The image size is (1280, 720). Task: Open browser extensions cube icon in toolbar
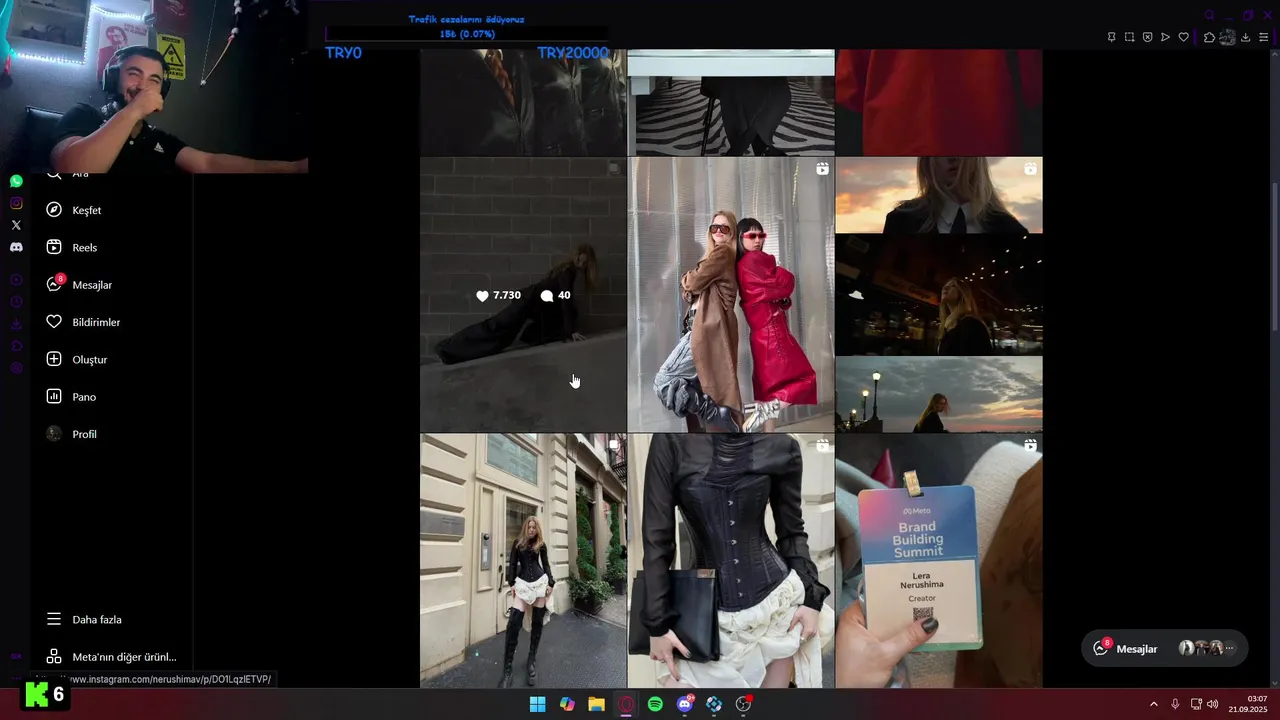1209,37
